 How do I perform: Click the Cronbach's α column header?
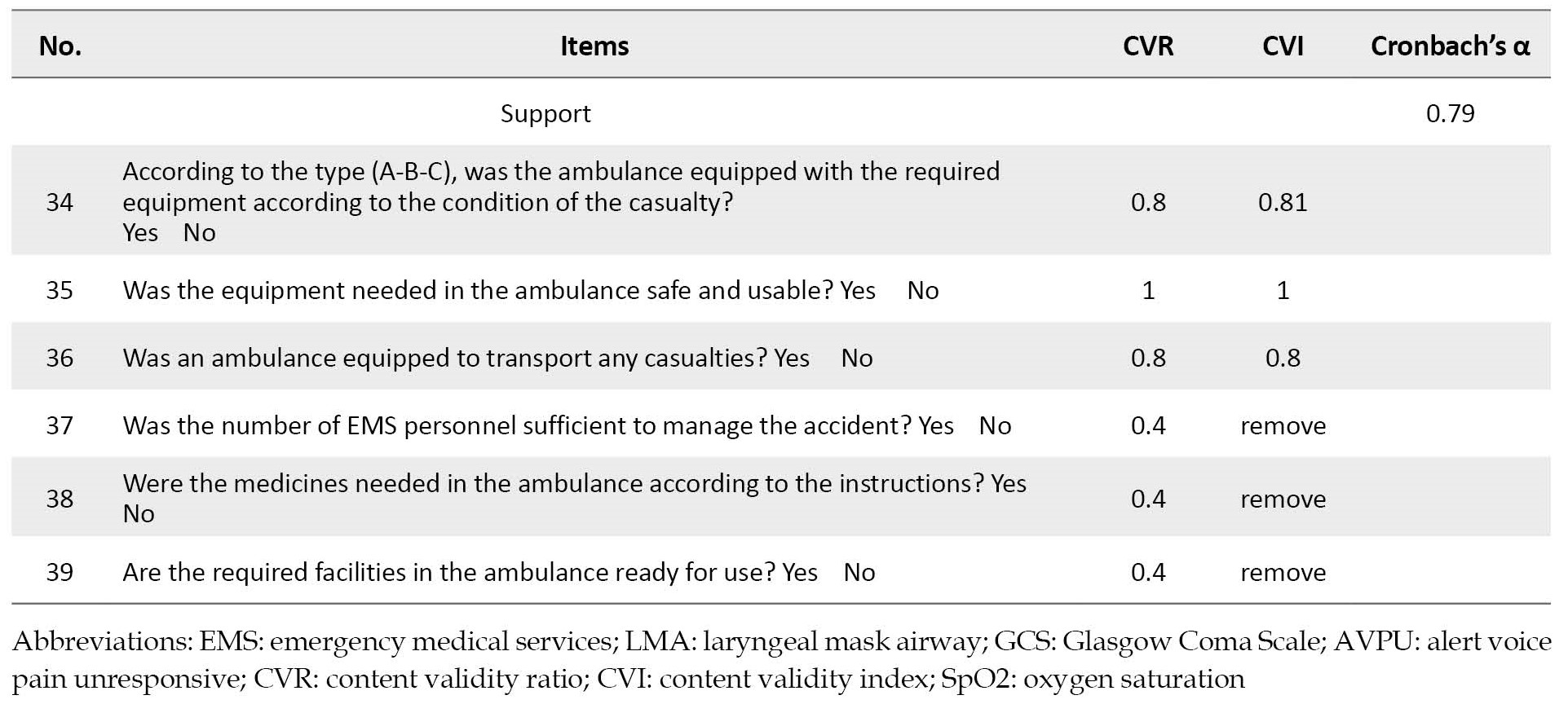[x=1450, y=46]
